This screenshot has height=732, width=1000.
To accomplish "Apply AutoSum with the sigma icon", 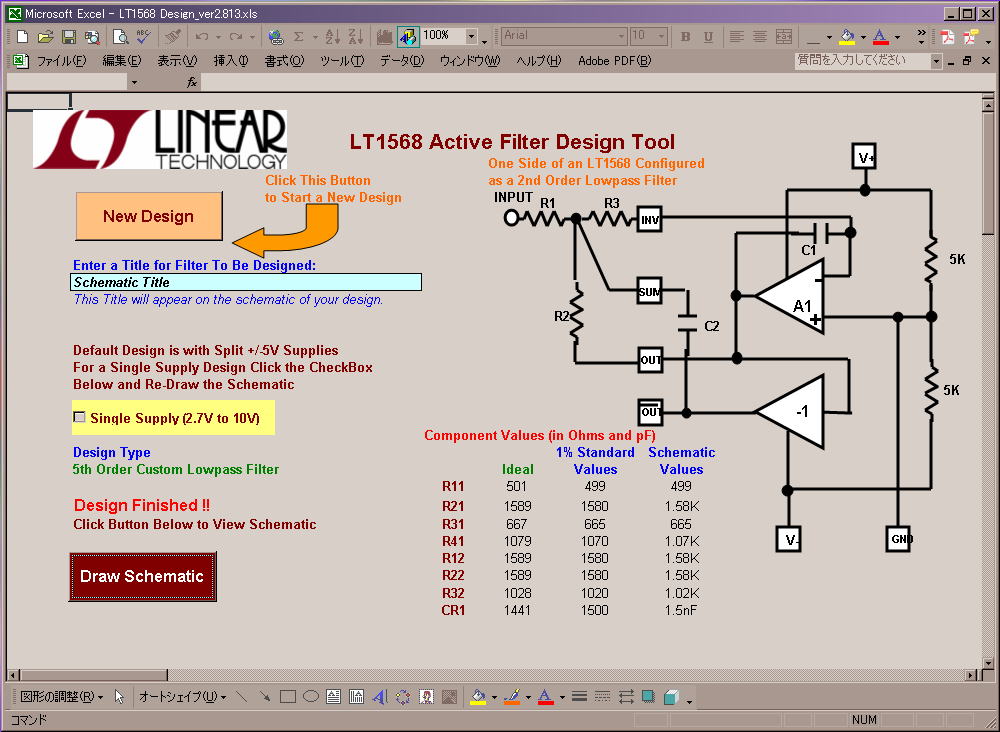I will [298, 37].
